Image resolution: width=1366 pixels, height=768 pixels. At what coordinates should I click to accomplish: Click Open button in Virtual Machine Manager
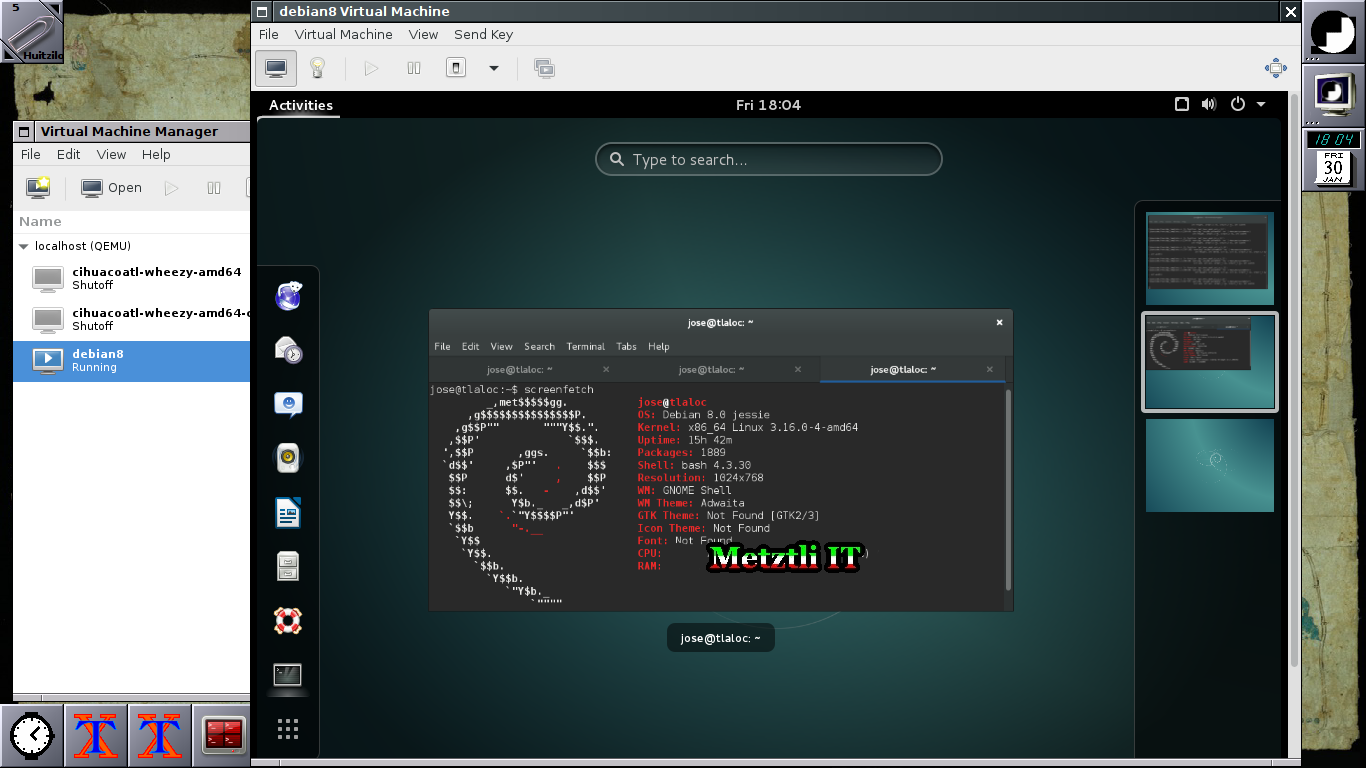112,187
